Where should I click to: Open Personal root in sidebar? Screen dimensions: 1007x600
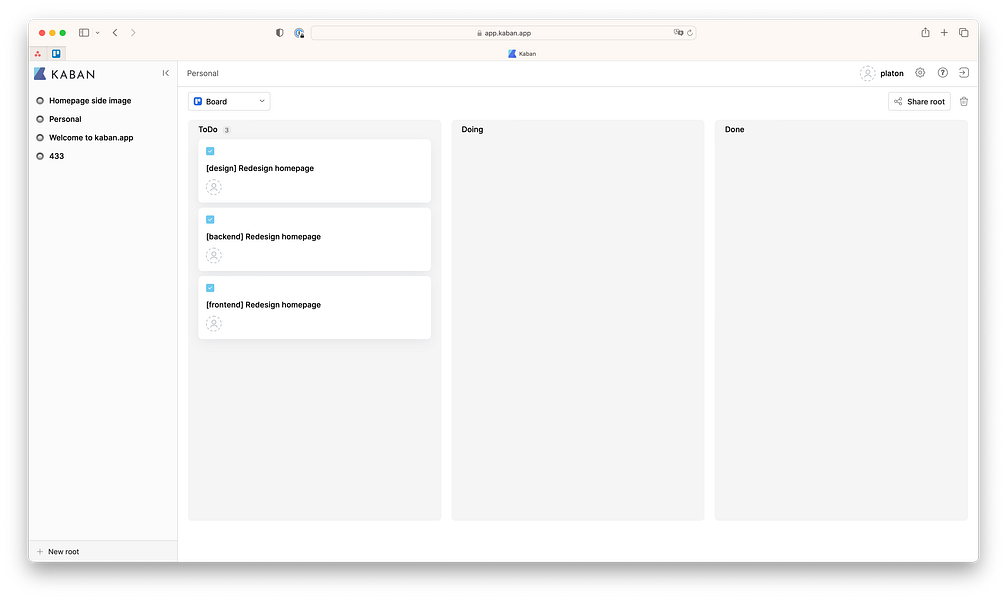(x=66, y=119)
